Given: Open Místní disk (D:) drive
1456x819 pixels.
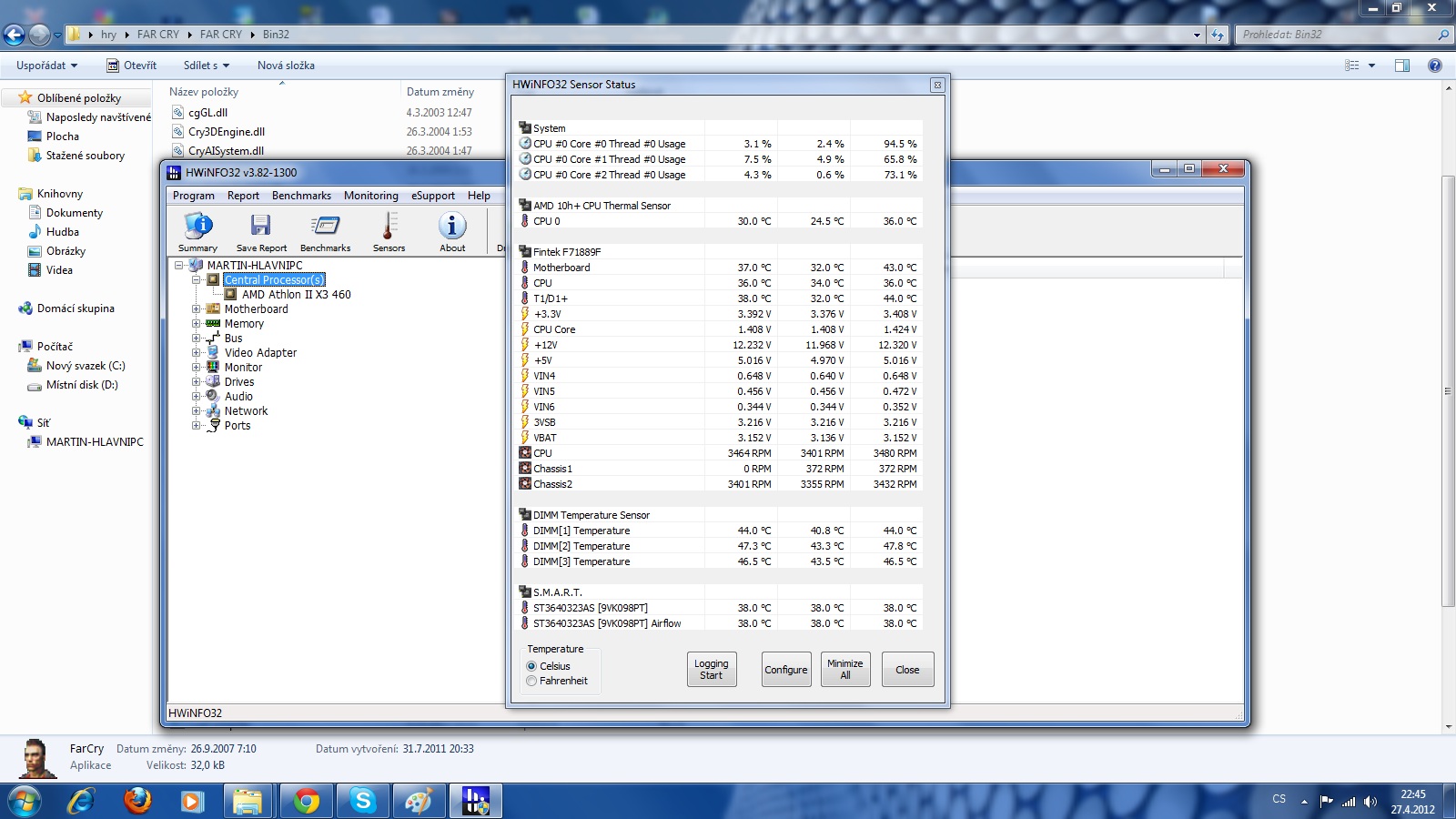Looking at the screenshot, I should click(82, 385).
